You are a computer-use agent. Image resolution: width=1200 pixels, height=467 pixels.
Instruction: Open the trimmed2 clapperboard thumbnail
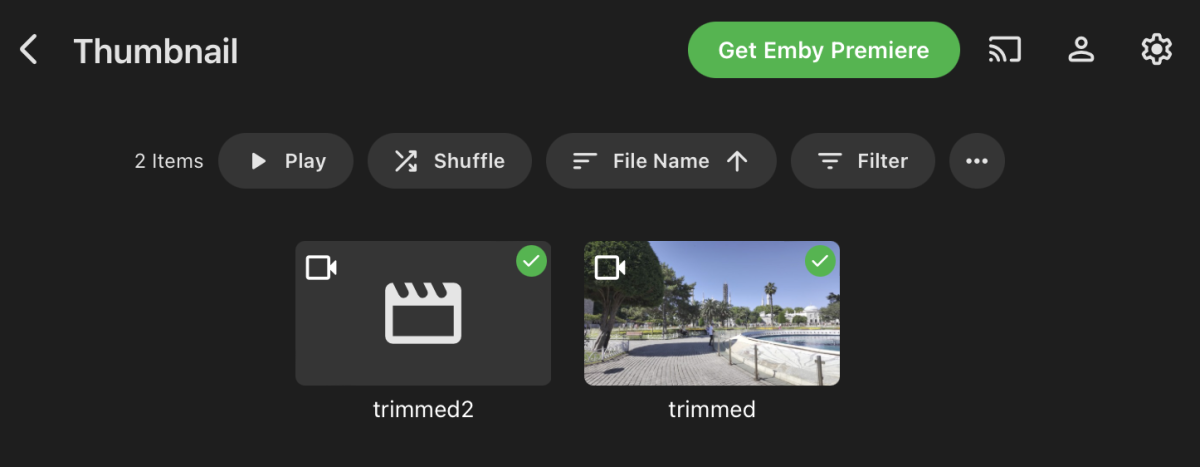(x=423, y=313)
